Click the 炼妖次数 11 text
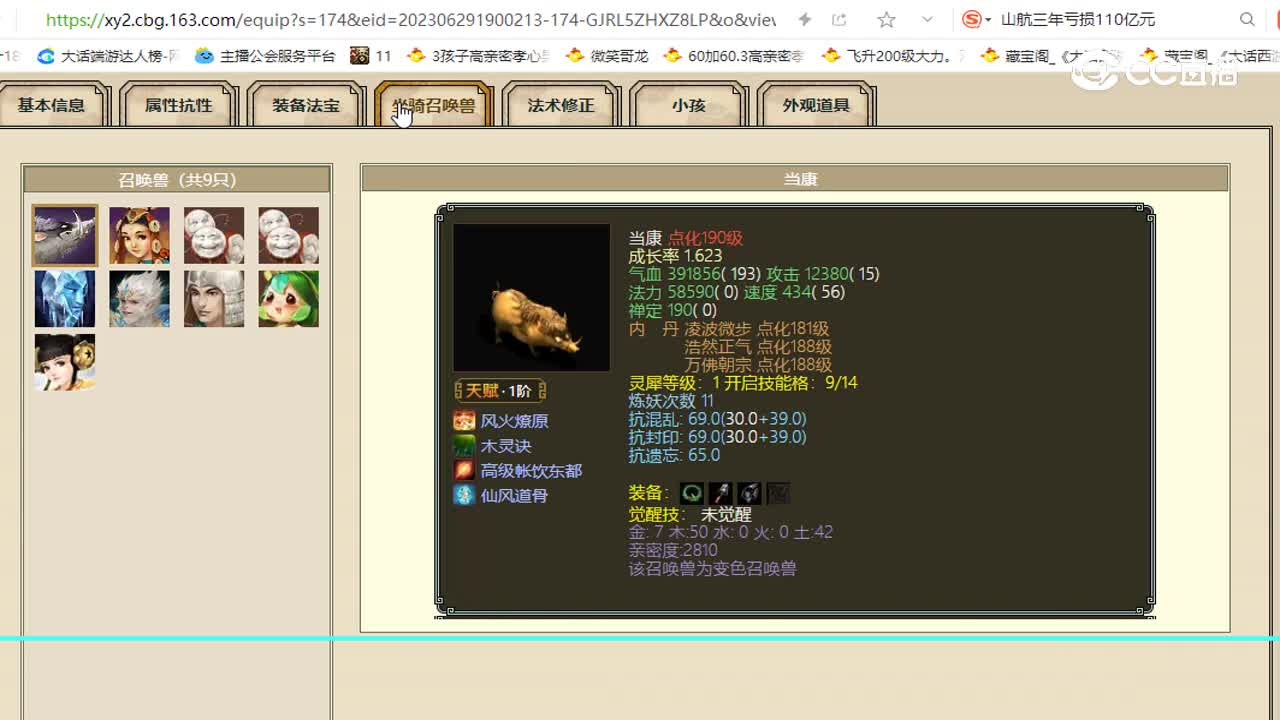Screen dimensions: 1280x720 point(671,400)
